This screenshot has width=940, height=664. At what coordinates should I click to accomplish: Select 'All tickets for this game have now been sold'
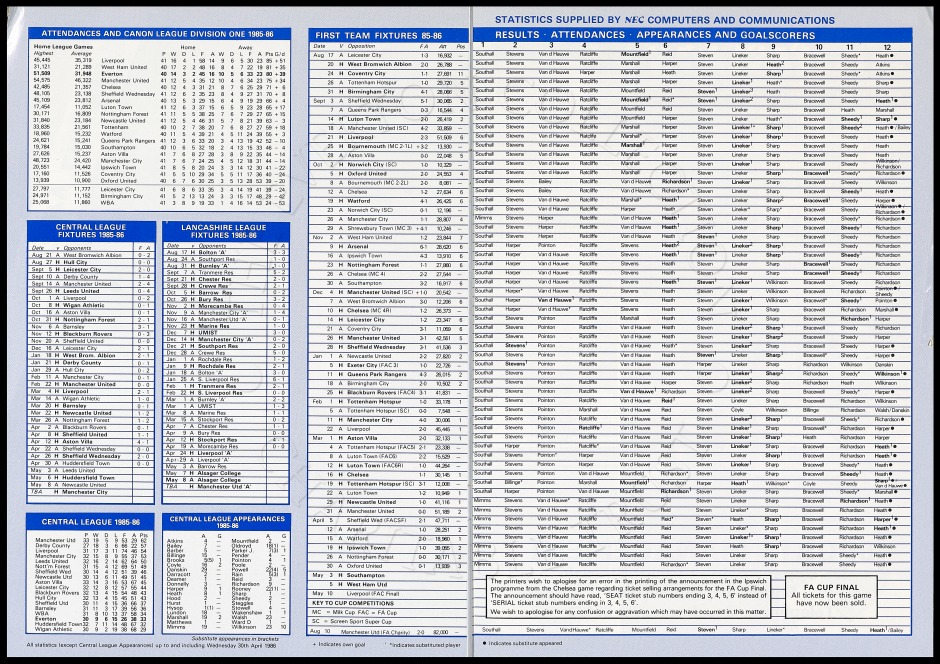coord(831,599)
